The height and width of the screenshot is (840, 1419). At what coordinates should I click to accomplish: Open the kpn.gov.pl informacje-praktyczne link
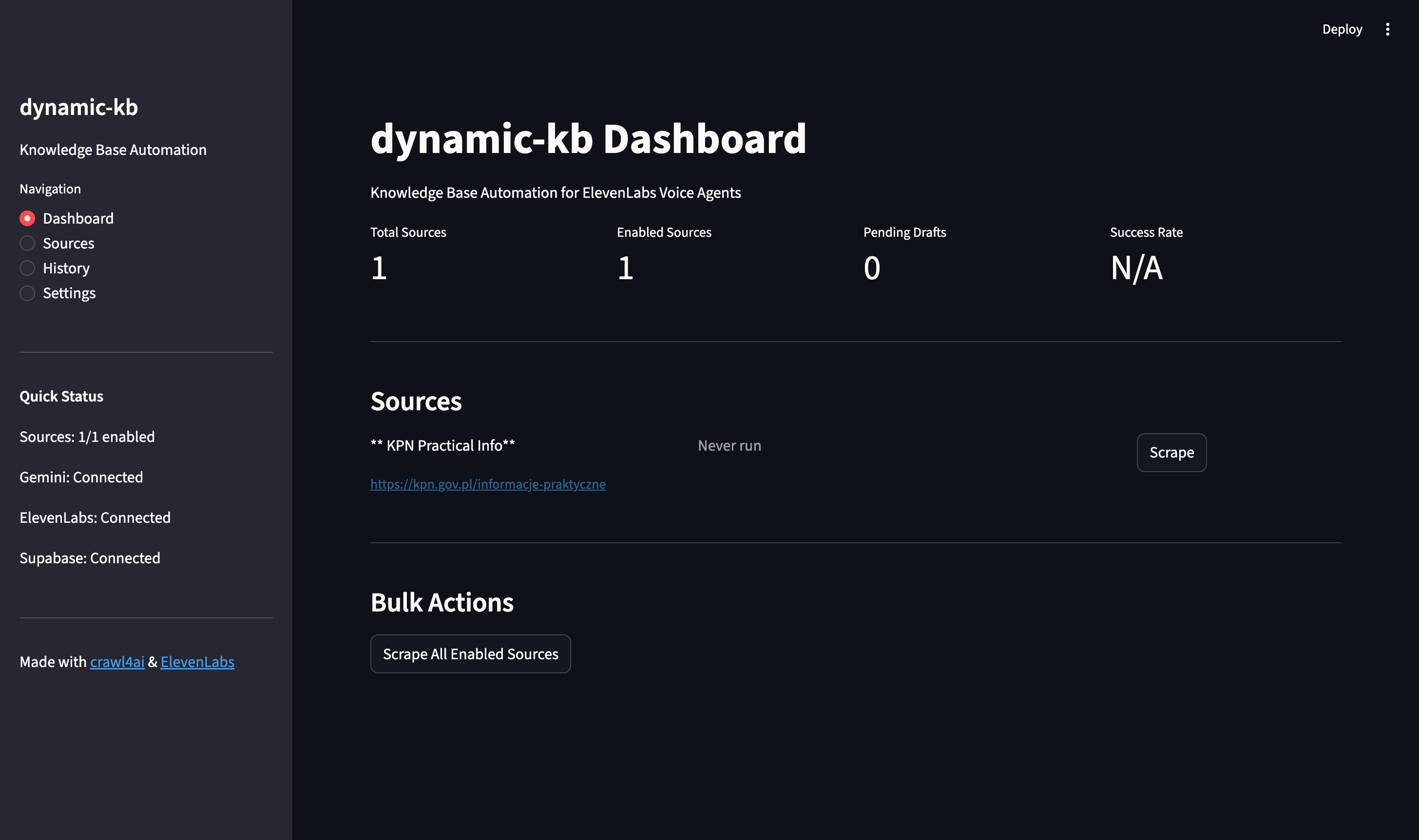pos(488,484)
